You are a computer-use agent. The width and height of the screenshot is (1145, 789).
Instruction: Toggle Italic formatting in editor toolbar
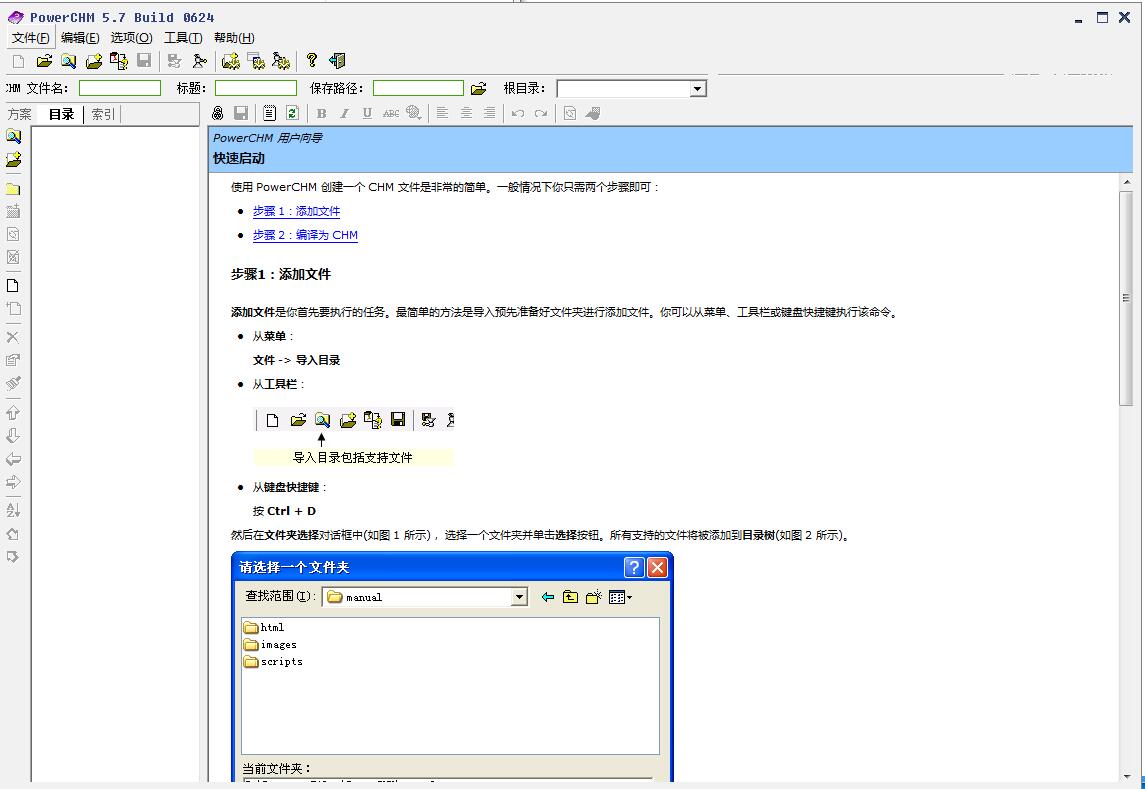click(344, 113)
